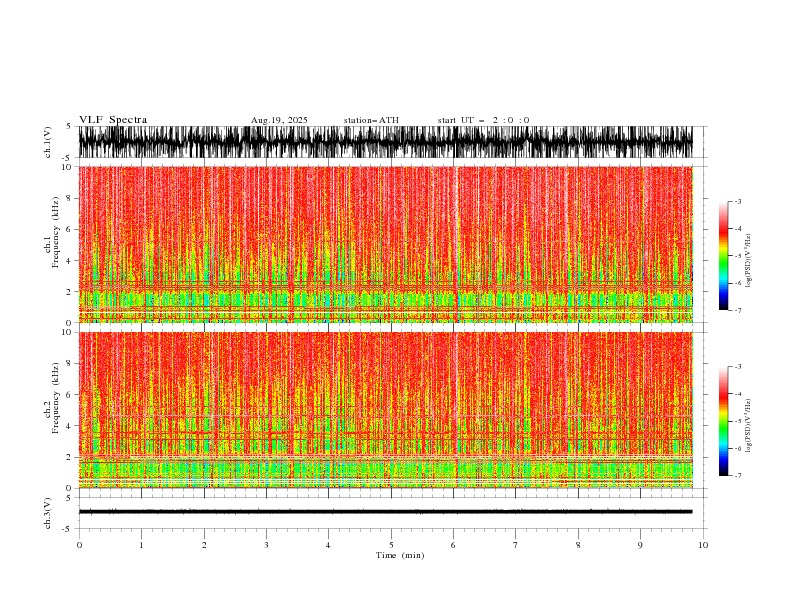792x612 pixels.
Task: Click time axis tick label '5'
Action: pyautogui.click(x=391, y=545)
